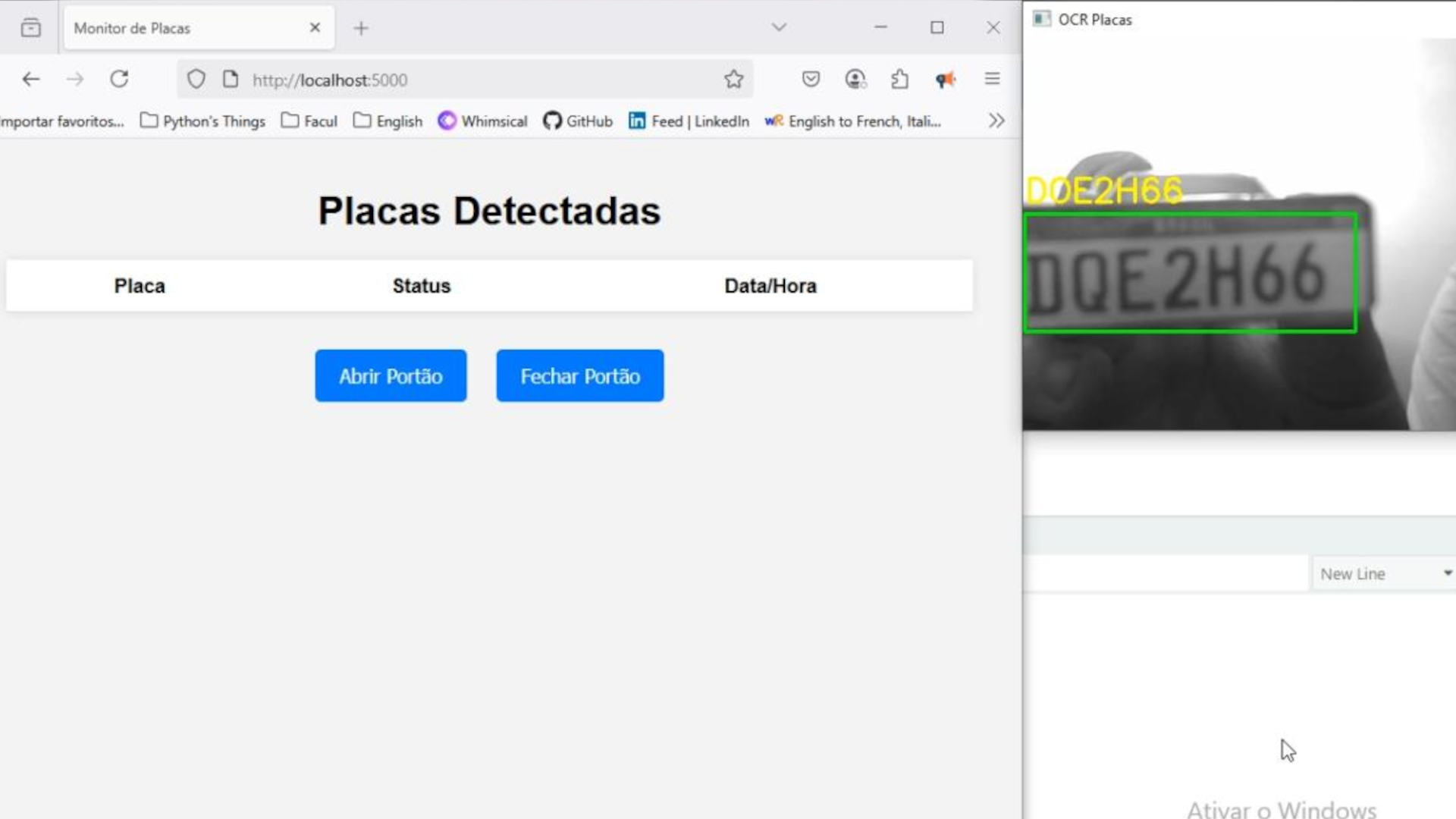
Task: Open the Python's Things bookmark folder
Action: pyautogui.click(x=203, y=121)
